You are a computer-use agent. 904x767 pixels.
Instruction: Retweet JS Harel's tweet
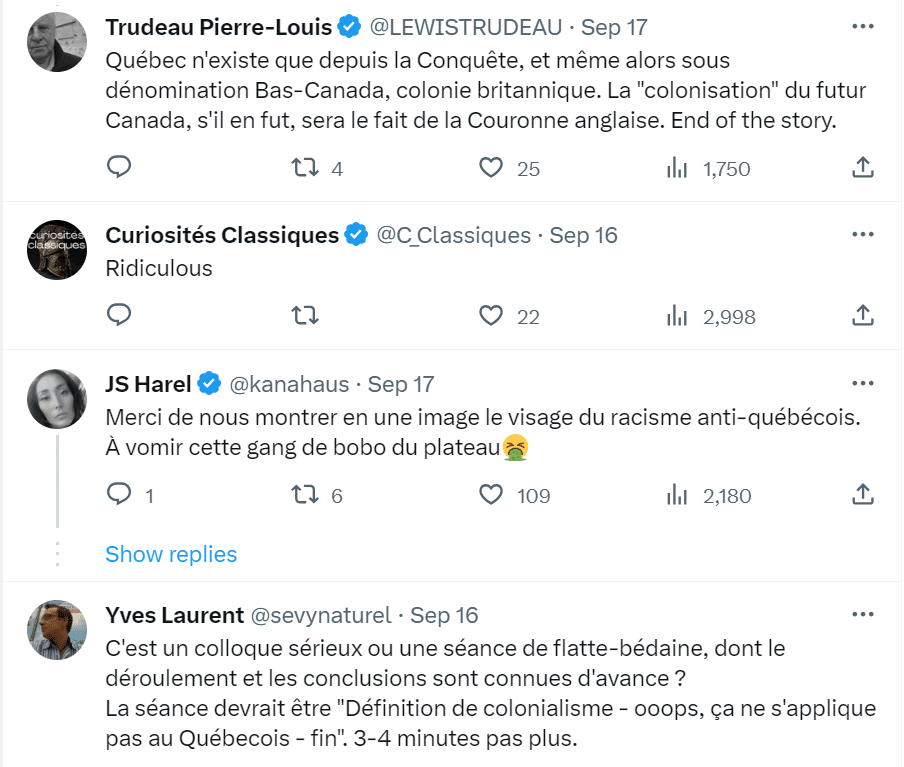(304, 494)
